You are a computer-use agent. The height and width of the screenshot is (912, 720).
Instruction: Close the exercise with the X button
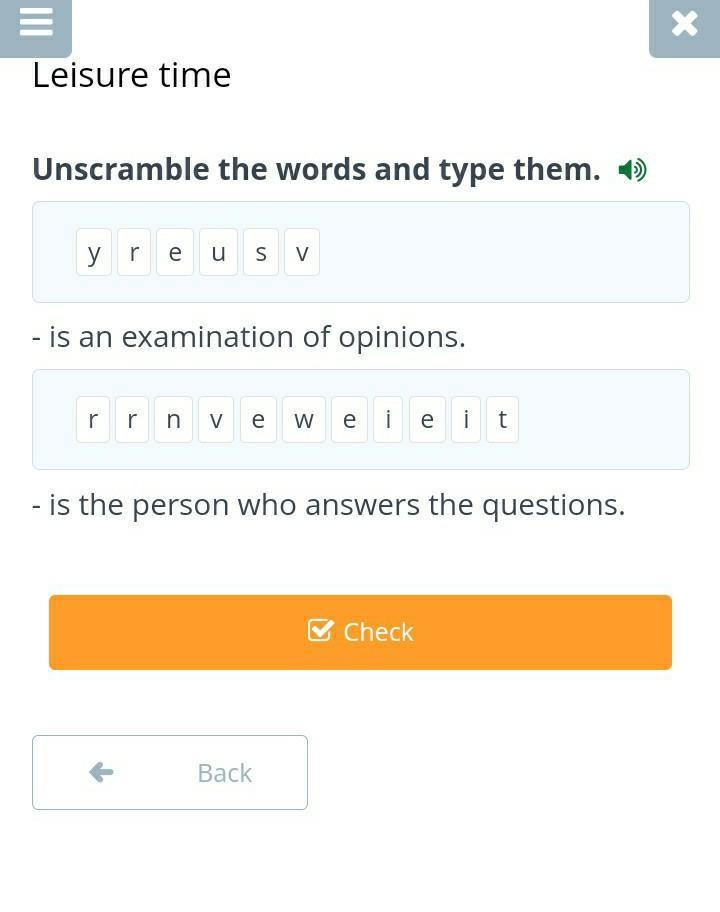(684, 24)
